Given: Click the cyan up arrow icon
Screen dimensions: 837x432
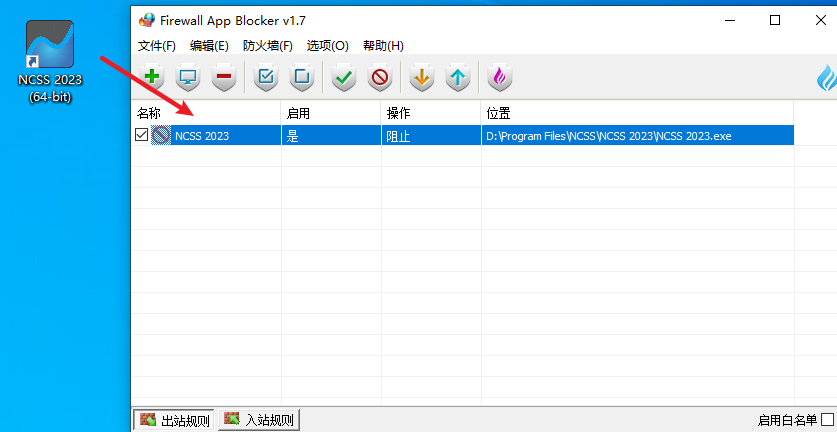Looking at the screenshot, I should 457,77.
